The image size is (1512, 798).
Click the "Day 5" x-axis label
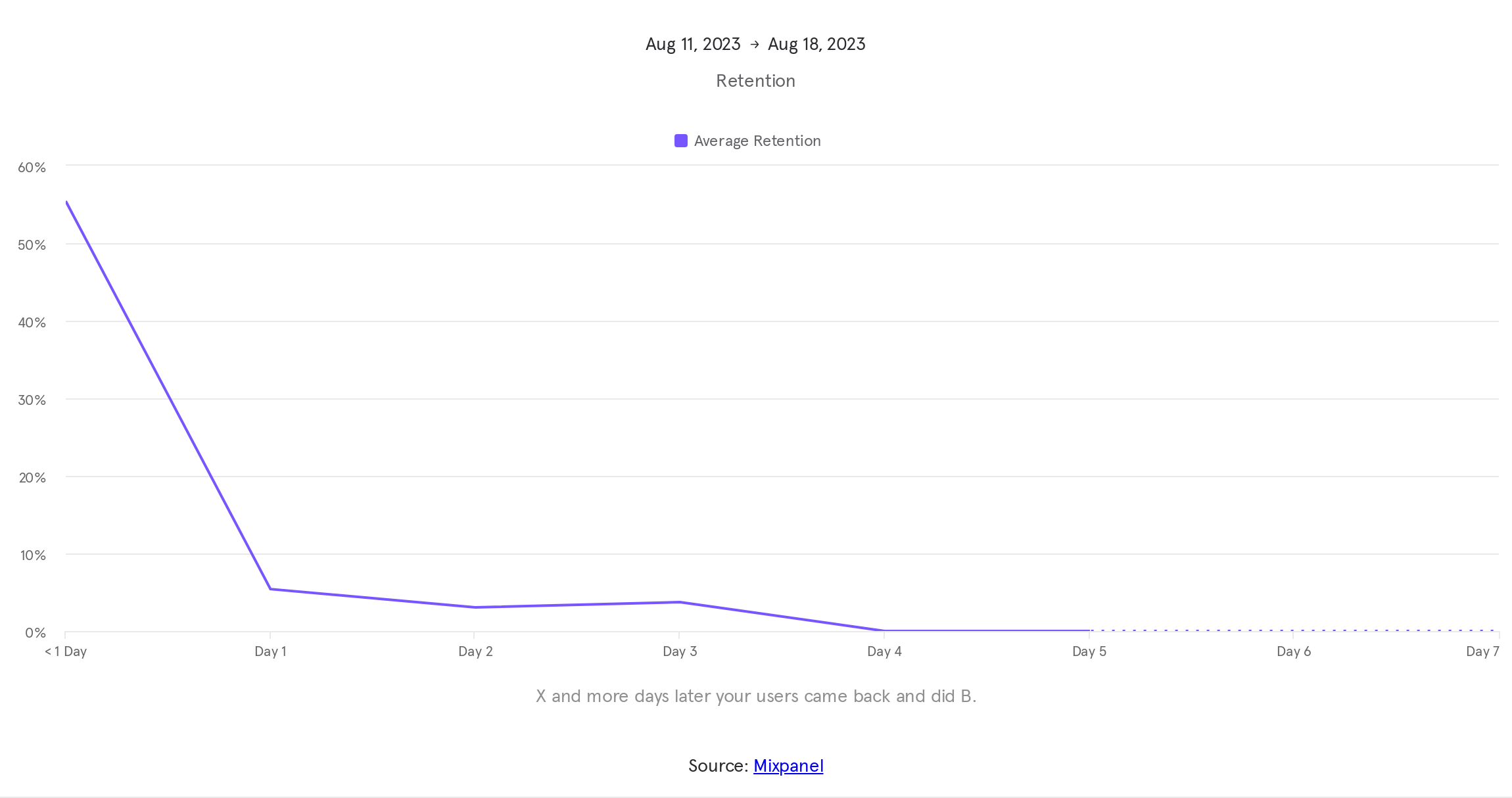point(1089,651)
